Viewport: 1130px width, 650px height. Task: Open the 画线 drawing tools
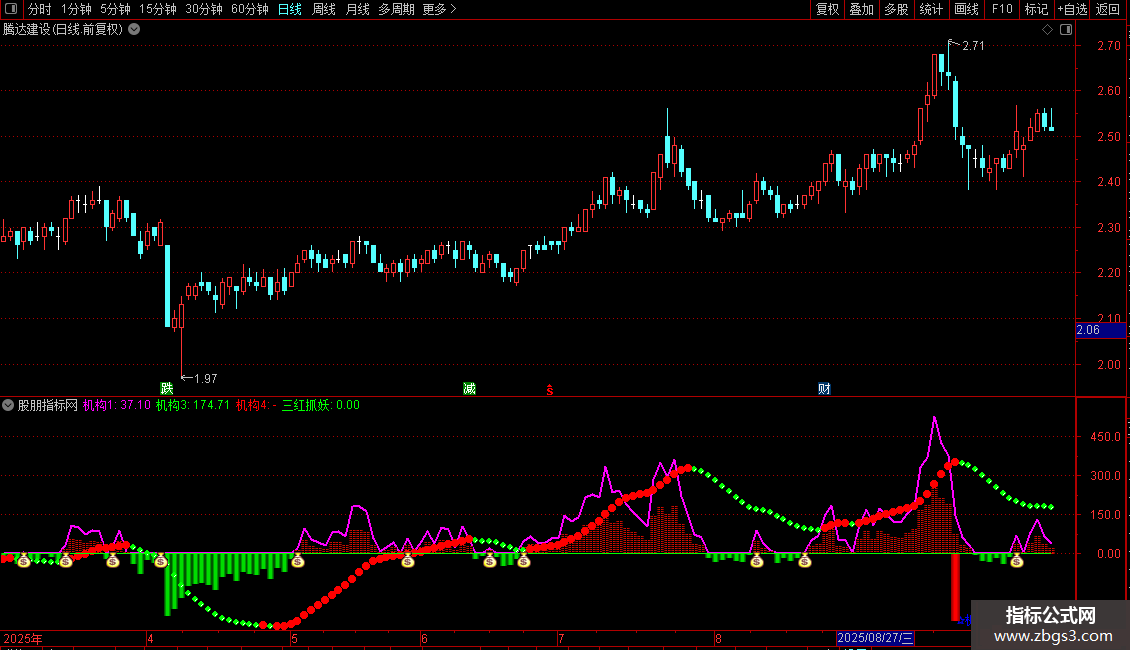966,9
